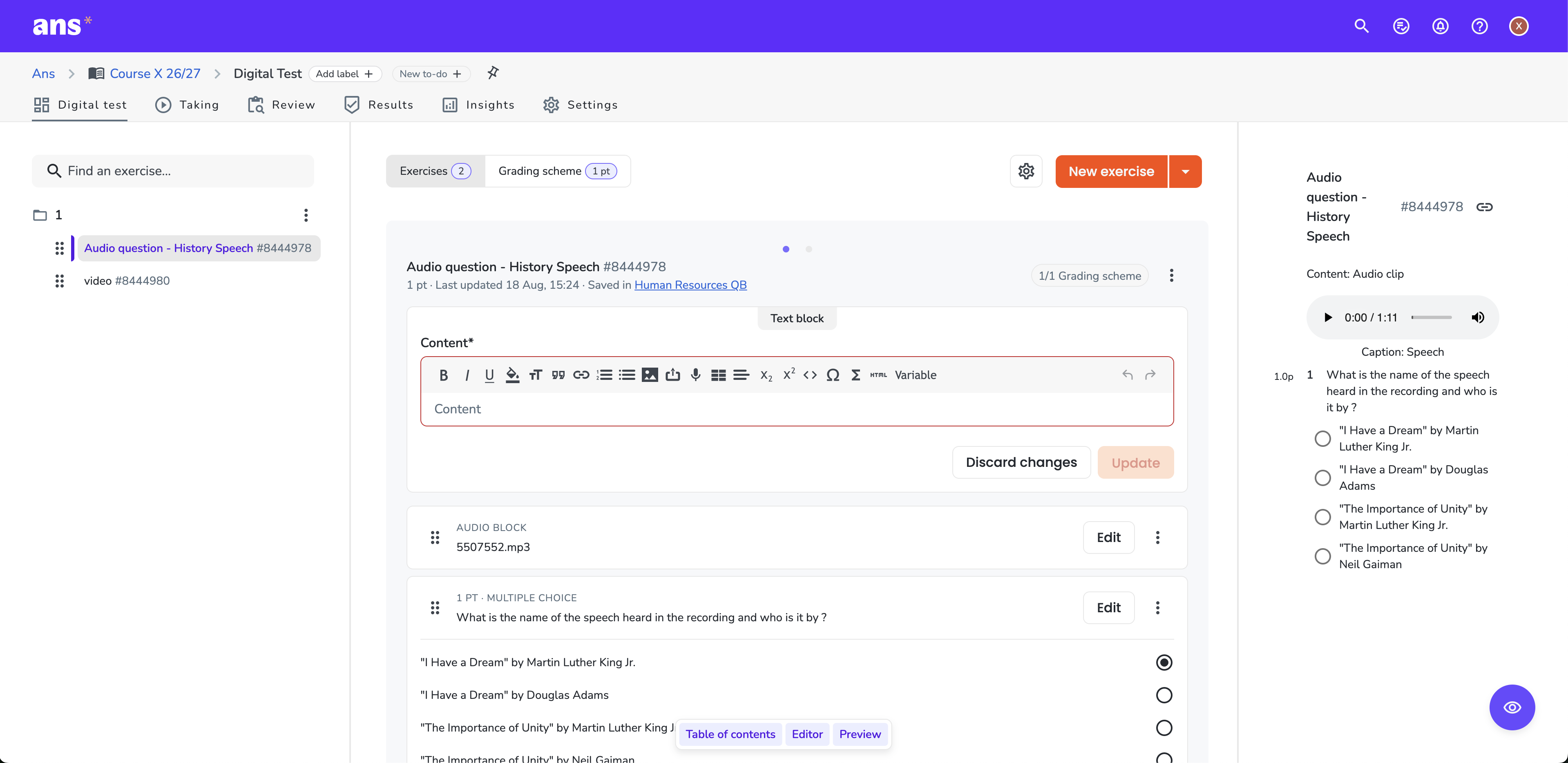Create a numbered list
This screenshot has width=1568, height=763.
tap(604, 375)
